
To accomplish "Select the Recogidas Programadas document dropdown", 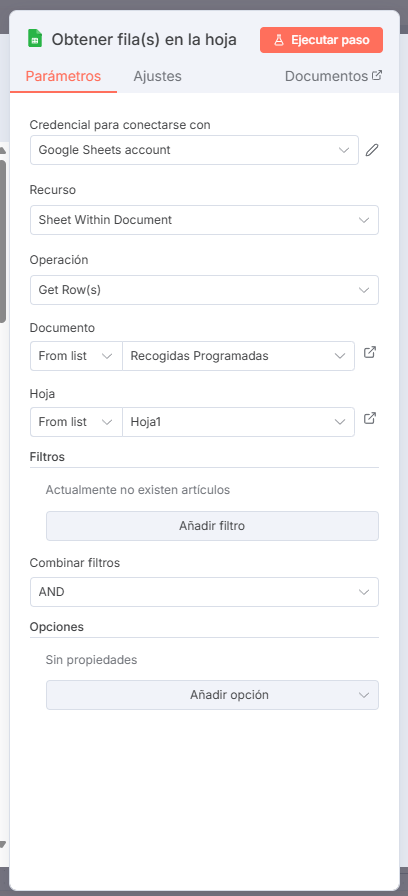I will tap(238, 356).
